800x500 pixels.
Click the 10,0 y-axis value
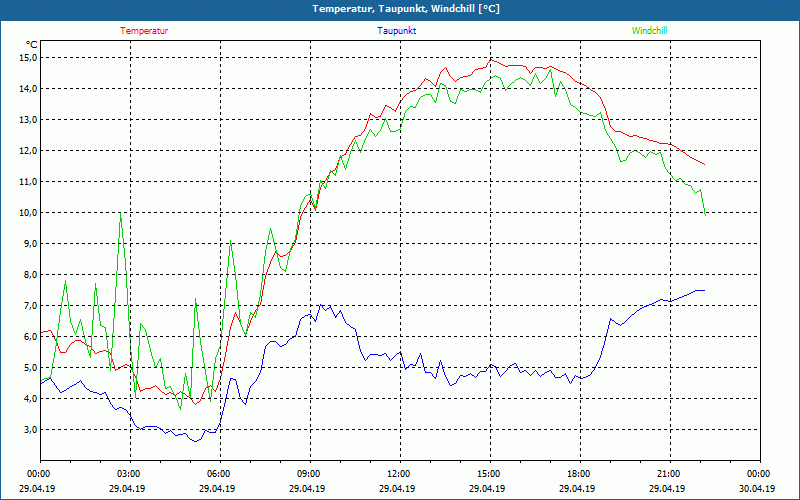pyautogui.click(x=29, y=213)
